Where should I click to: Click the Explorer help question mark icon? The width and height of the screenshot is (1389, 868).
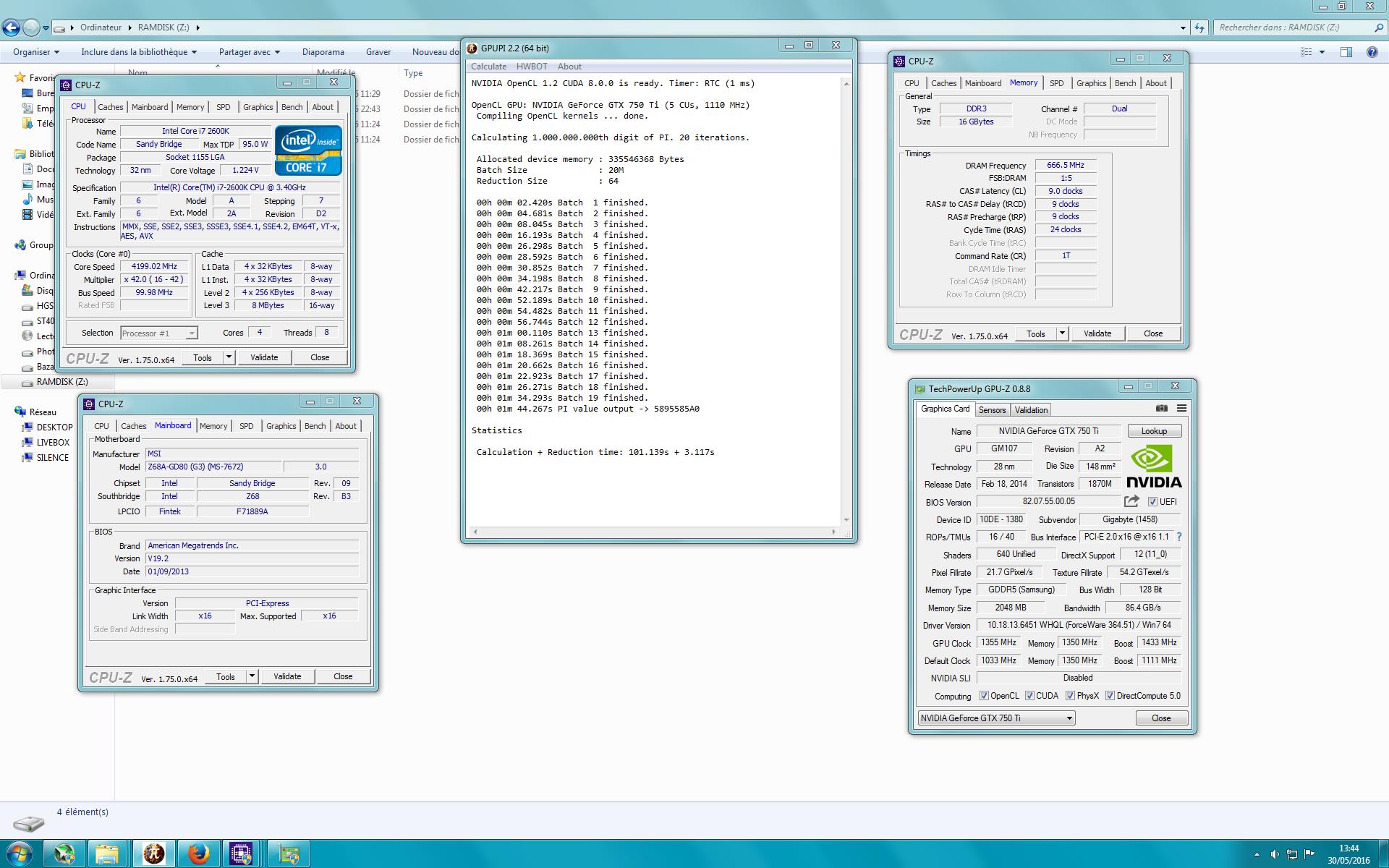pyautogui.click(x=1372, y=52)
